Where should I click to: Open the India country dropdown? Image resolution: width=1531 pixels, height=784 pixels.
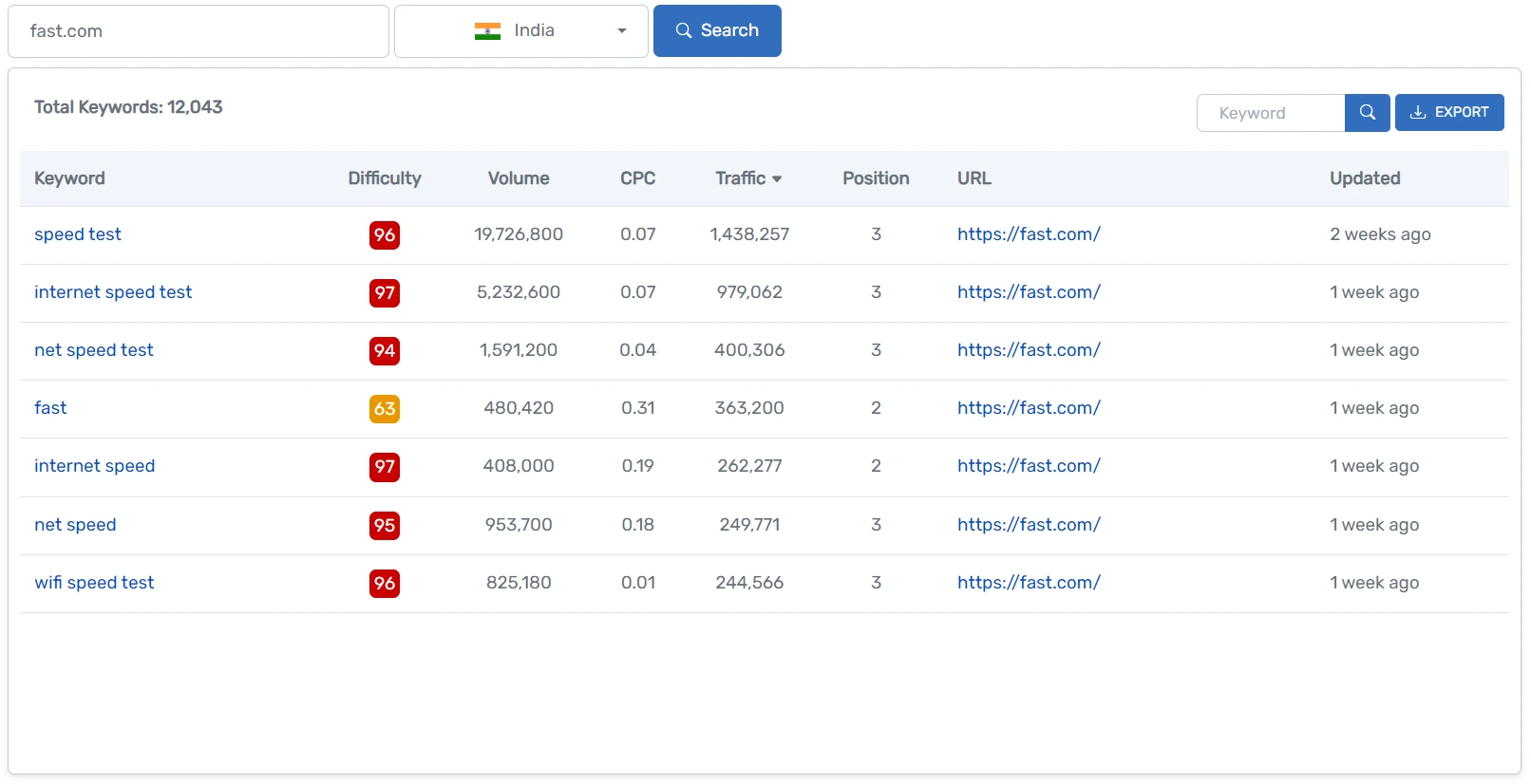click(521, 31)
